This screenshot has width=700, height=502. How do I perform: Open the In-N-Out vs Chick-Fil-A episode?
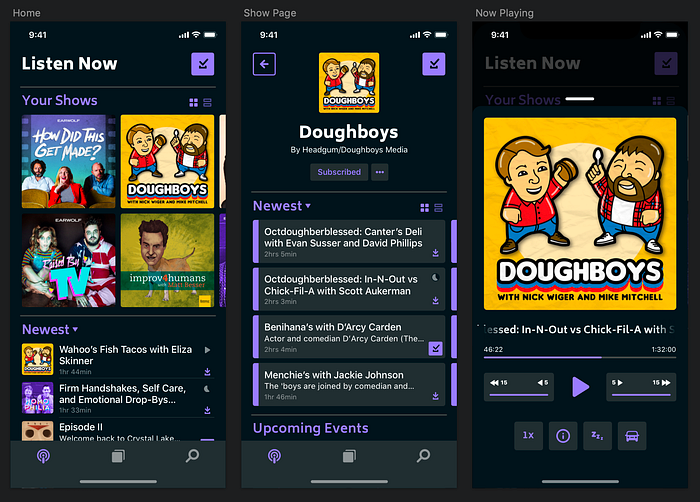pyautogui.click(x=349, y=289)
